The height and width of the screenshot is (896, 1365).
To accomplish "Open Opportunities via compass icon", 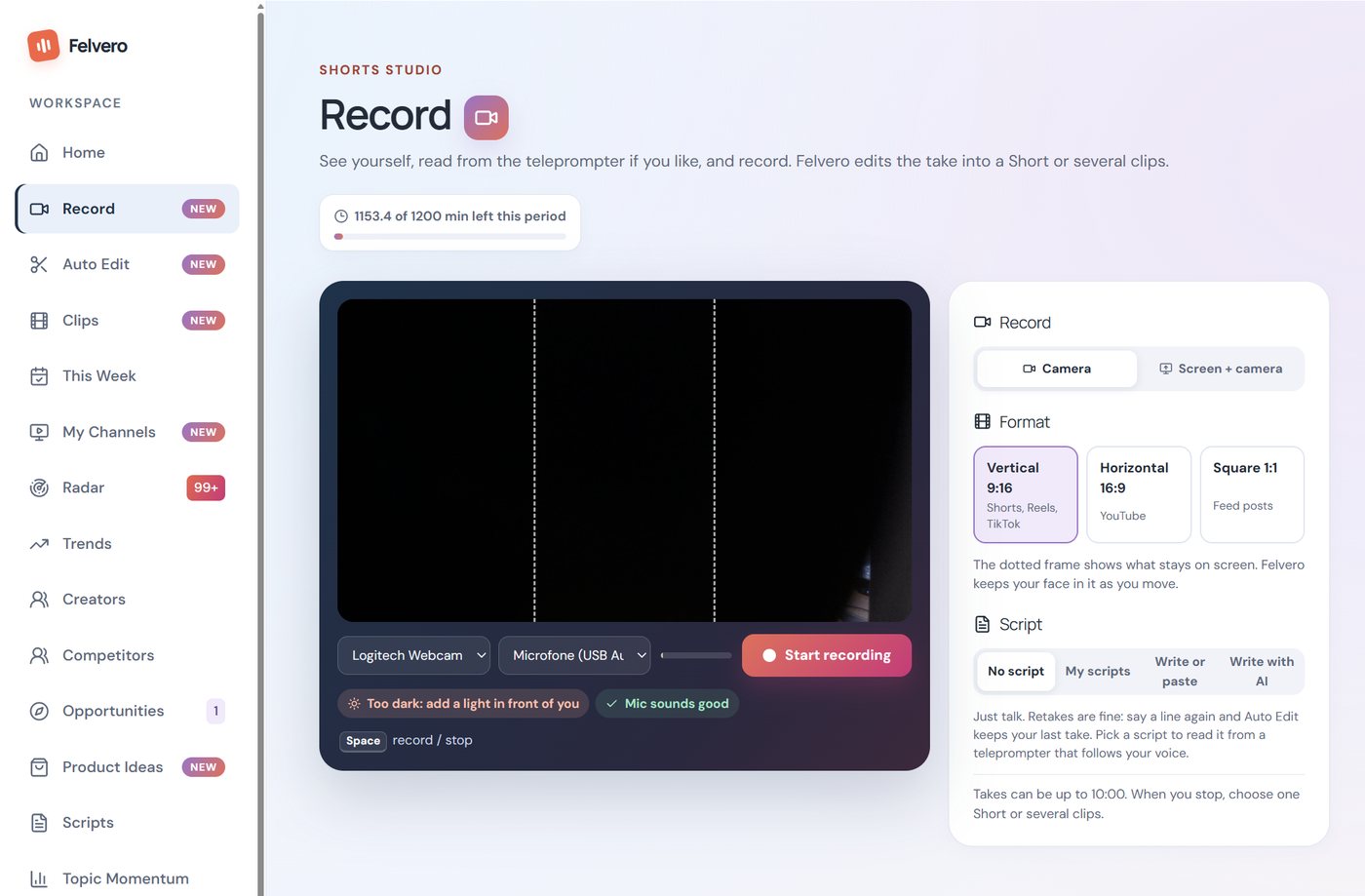I will pyautogui.click(x=39, y=711).
